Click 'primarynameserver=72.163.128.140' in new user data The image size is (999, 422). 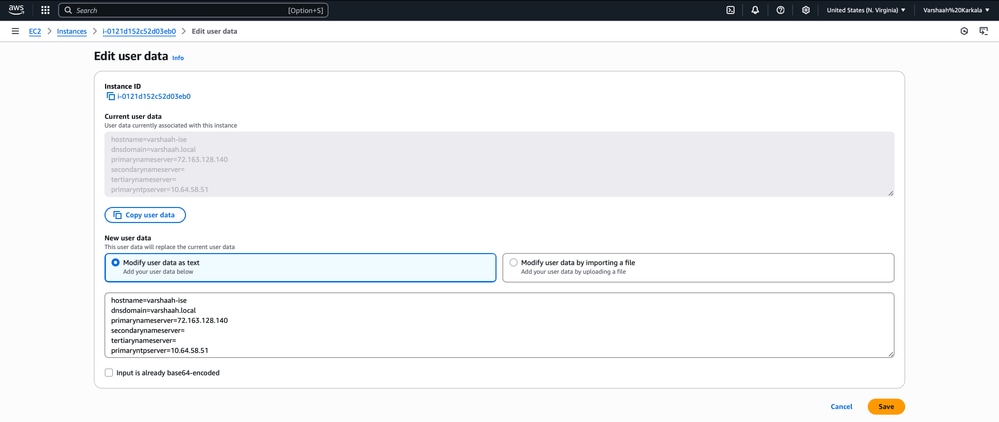(x=169, y=321)
